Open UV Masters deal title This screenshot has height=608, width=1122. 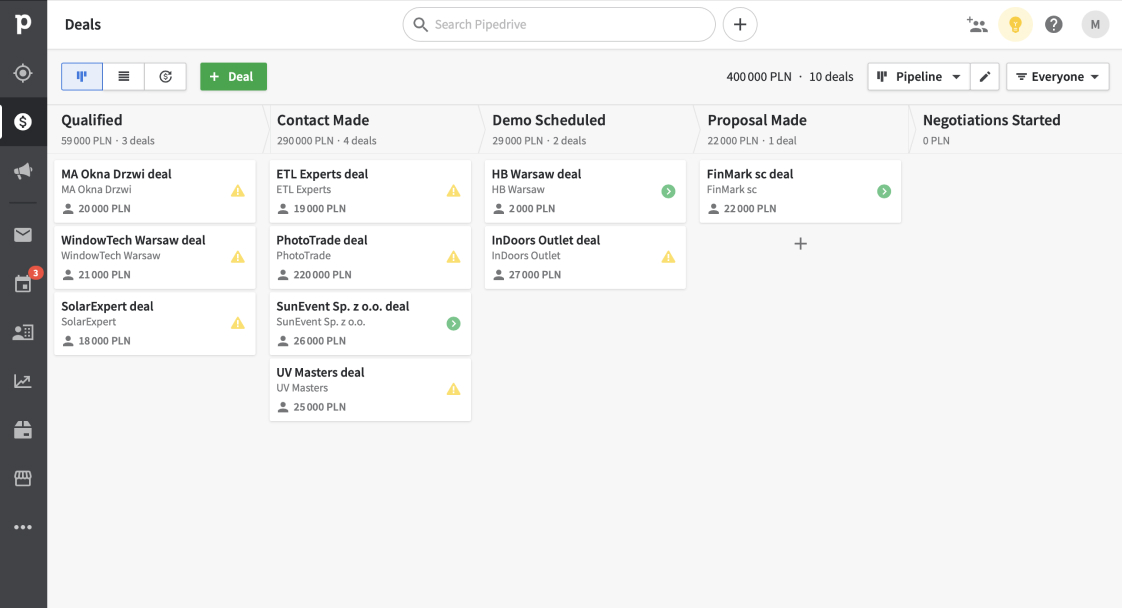[x=320, y=372]
